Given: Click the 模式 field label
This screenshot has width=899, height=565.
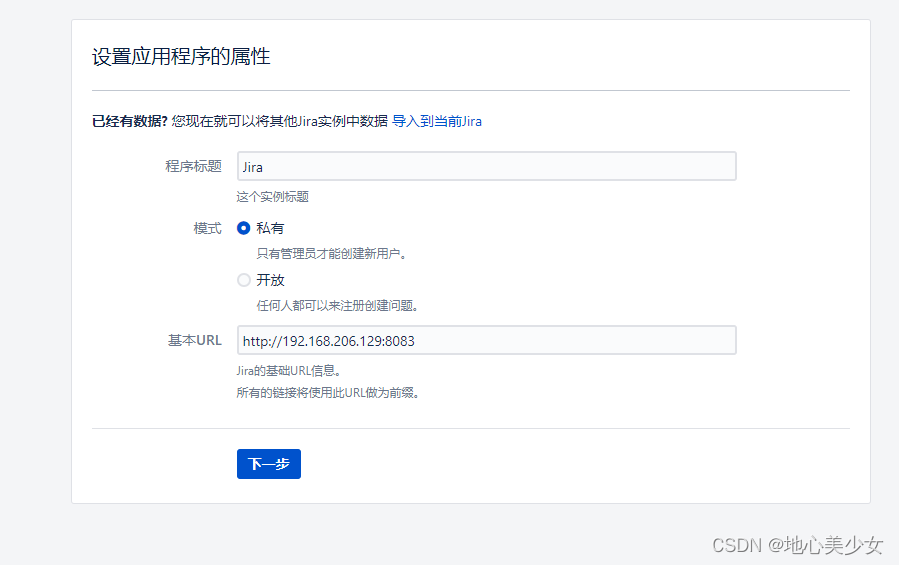Looking at the screenshot, I should (x=208, y=228).
